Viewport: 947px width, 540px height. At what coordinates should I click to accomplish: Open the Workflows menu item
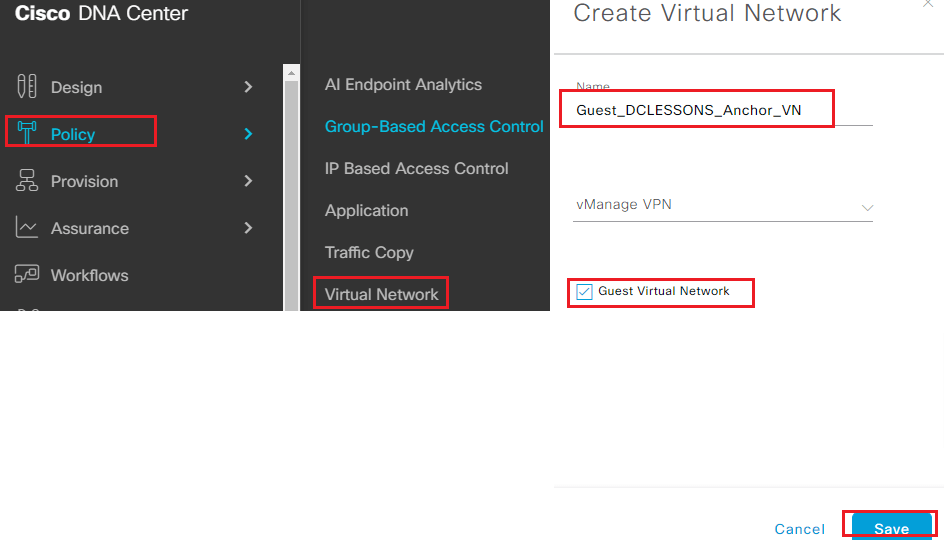(89, 275)
